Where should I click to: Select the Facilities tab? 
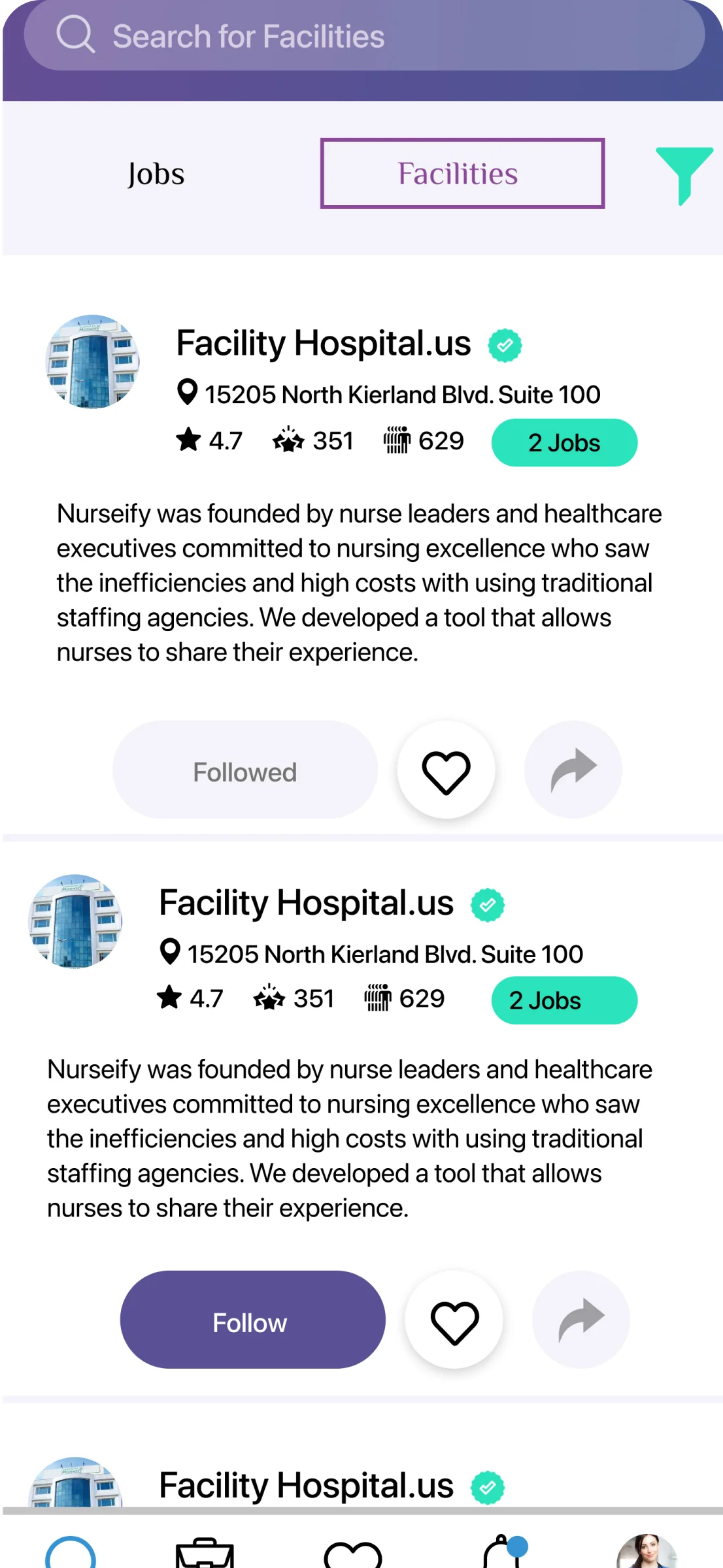pos(462,174)
